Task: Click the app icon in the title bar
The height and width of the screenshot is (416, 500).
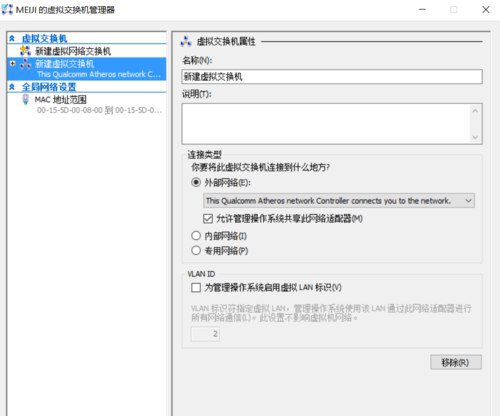Action: click(7, 10)
